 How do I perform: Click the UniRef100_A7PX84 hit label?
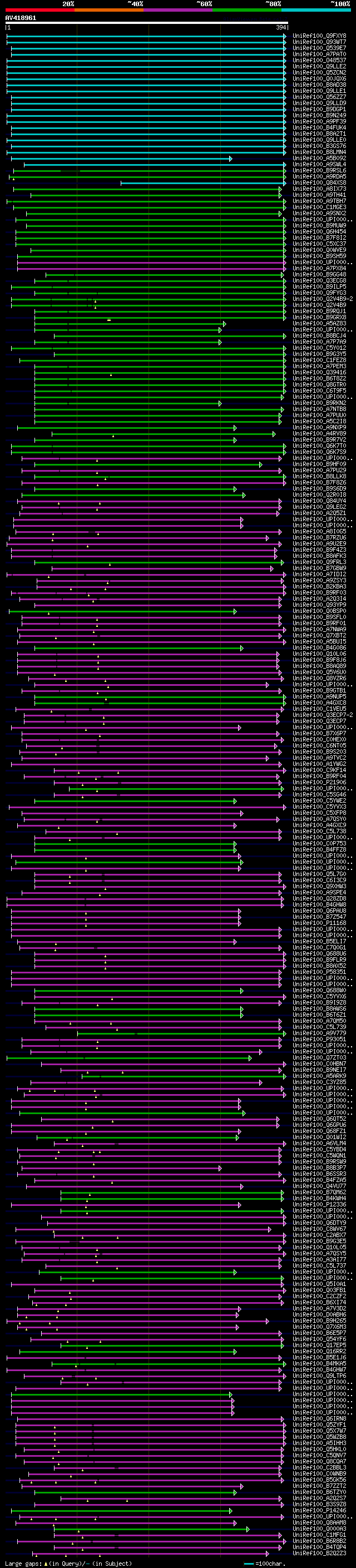click(319, 269)
